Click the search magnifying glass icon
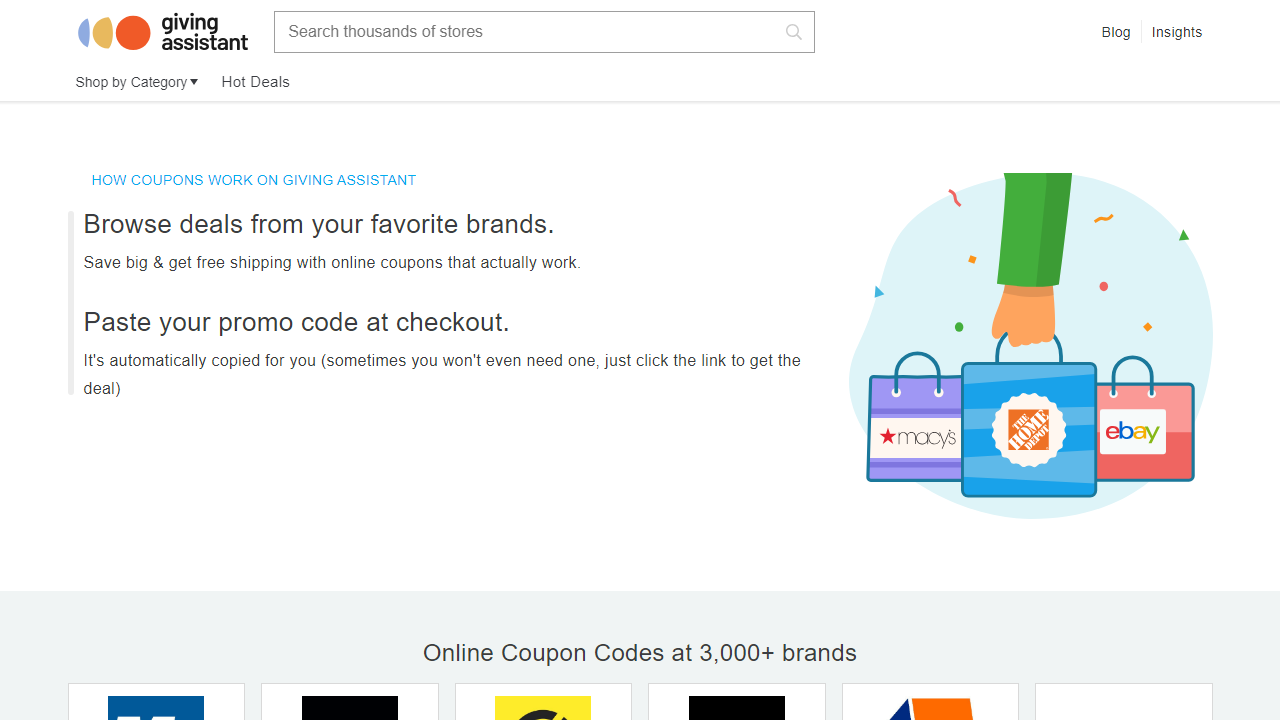The width and height of the screenshot is (1280, 720). coord(793,32)
